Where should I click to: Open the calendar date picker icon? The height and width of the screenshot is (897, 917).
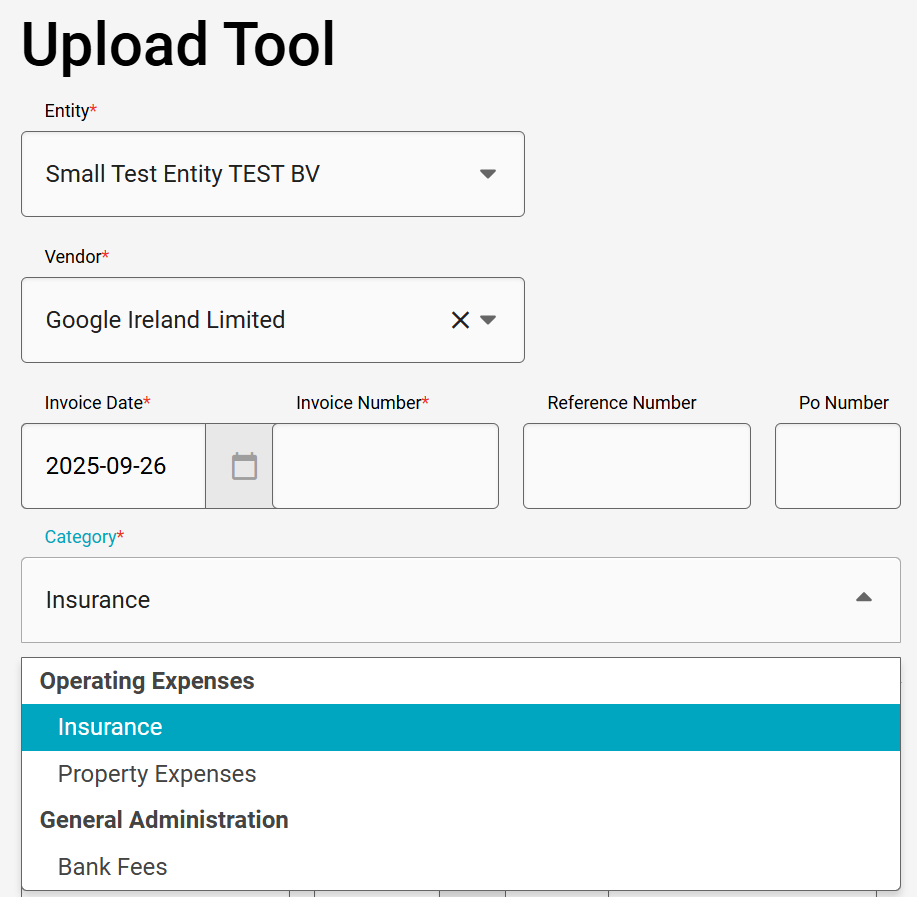(x=244, y=466)
